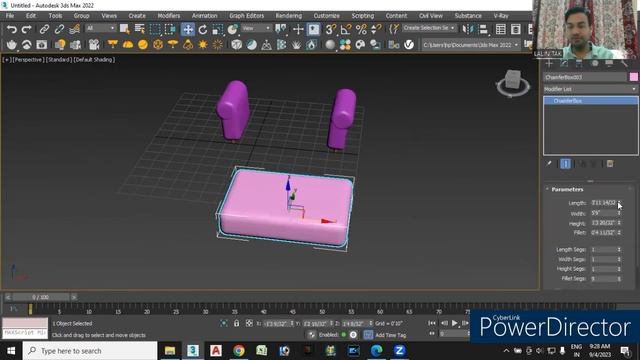Click the Select and Place tool
Screen dimensions: 640x360
click(233, 29)
